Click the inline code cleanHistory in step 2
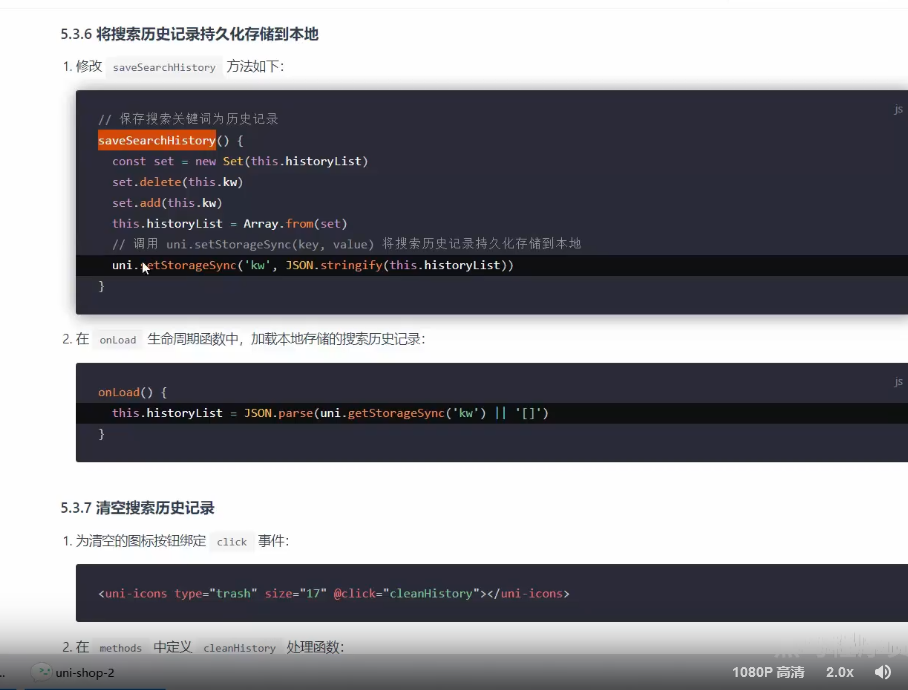 tap(239, 648)
